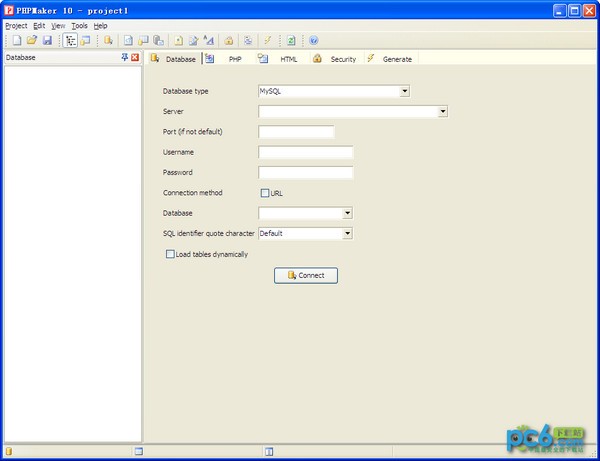
Task: Click the grey cylinder with pages toolbar icon
Action: coord(158,40)
